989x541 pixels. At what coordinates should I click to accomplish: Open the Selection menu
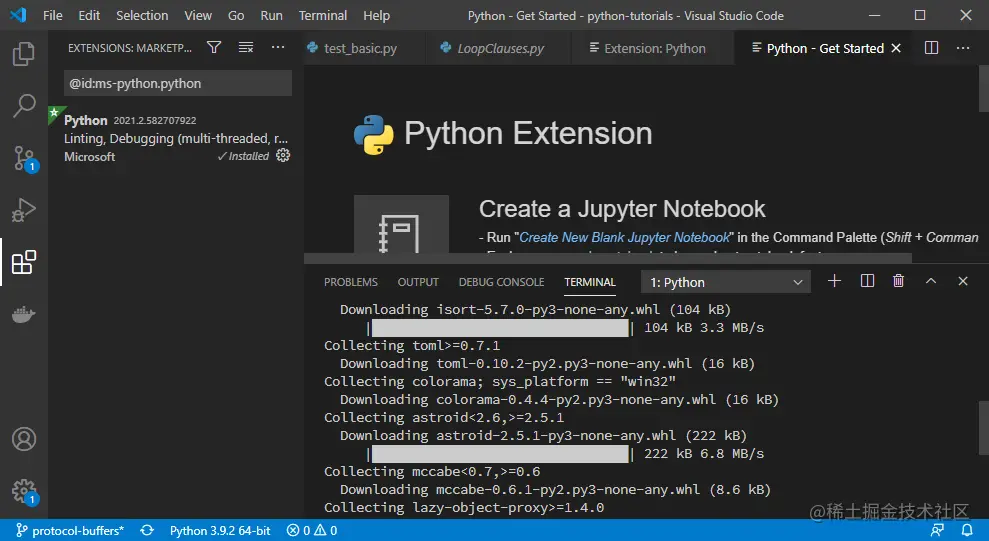click(x=142, y=15)
